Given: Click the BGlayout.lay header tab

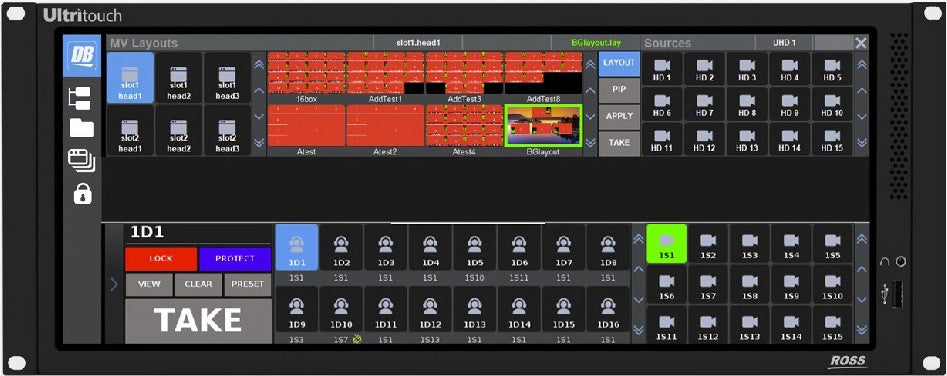Looking at the screenshot, I should [x=595, y=43].
